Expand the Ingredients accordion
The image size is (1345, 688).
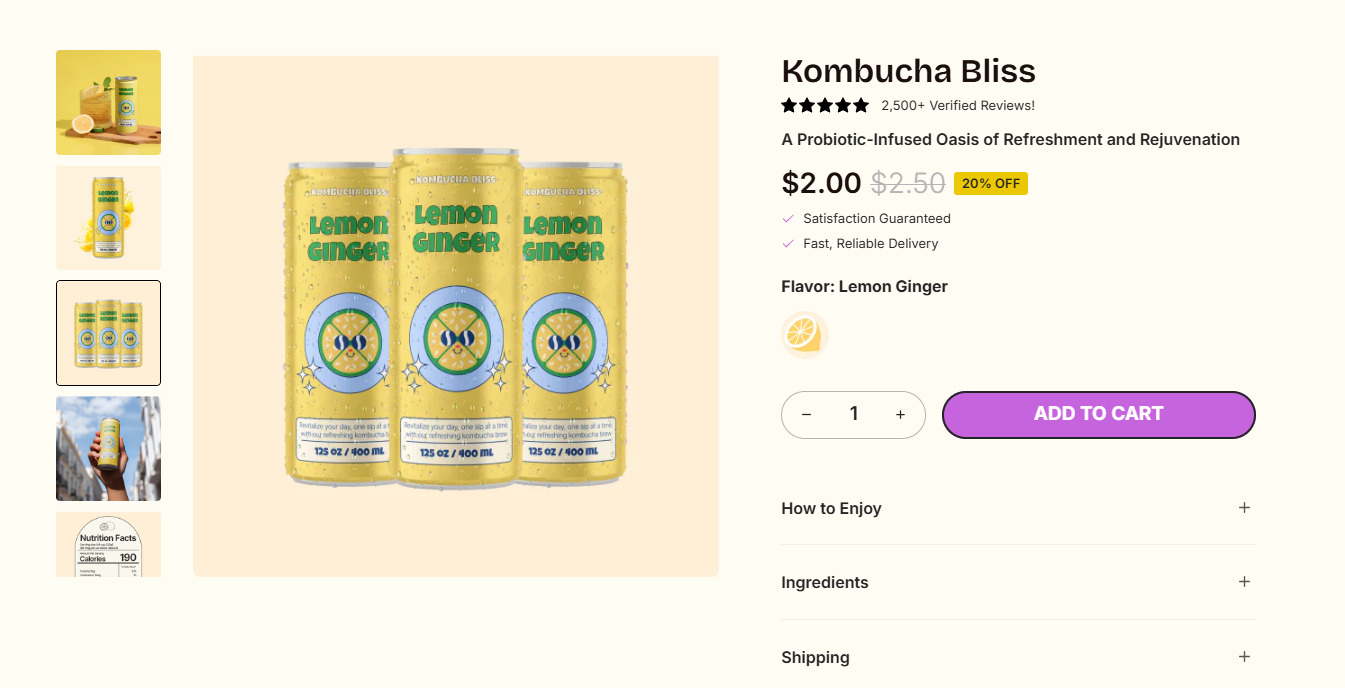[x=1243, y=582]
